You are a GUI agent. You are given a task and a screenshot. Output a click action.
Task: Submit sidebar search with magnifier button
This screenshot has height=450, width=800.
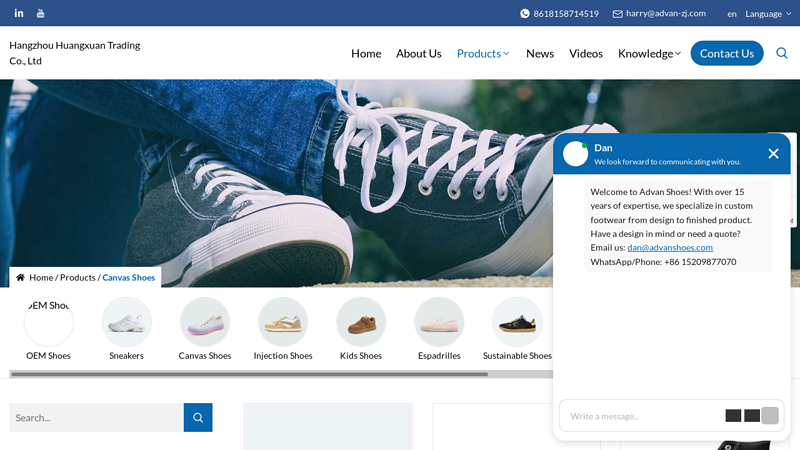pos(198,417)
